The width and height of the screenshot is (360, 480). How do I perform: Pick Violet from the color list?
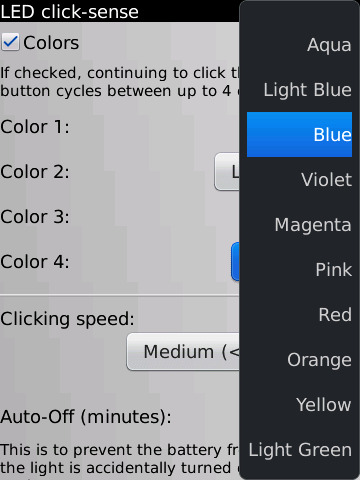tap(299, 179)
